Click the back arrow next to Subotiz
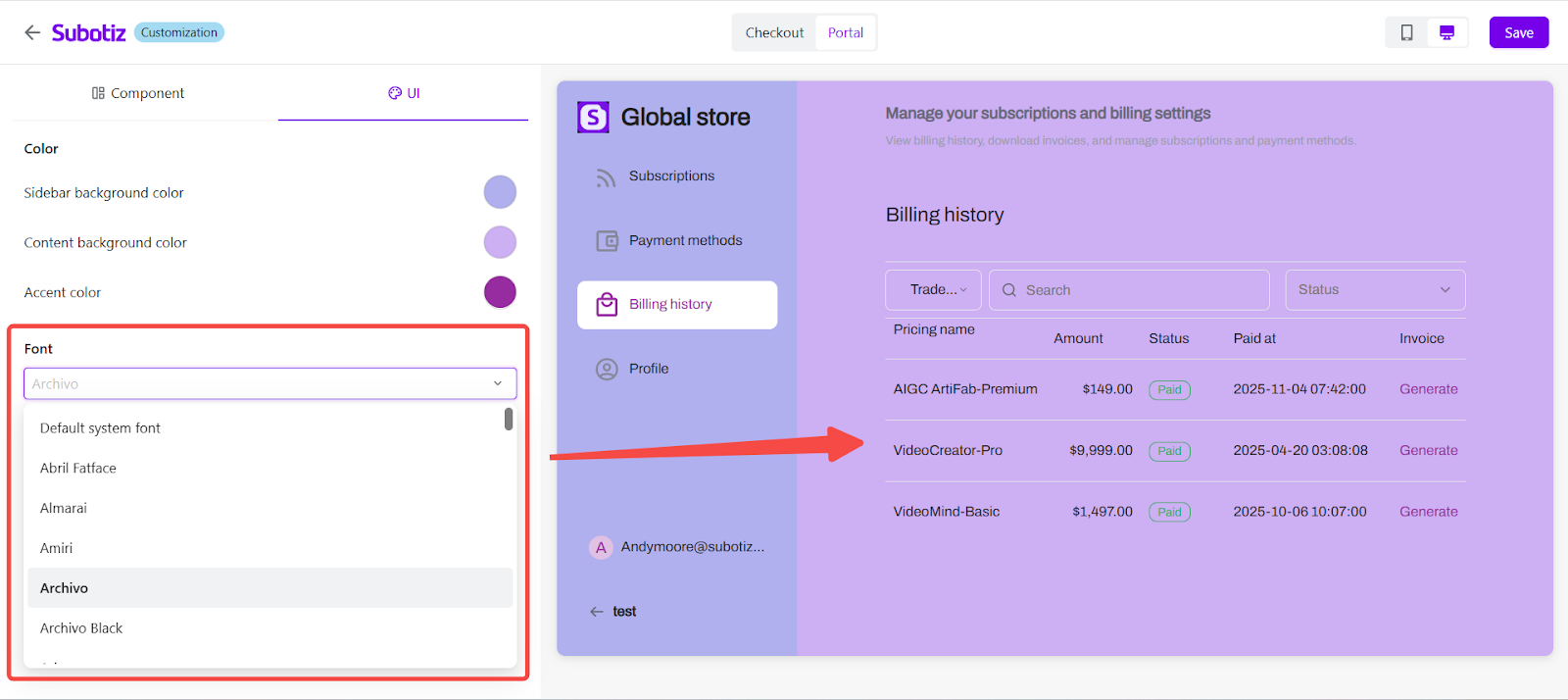Screen dimensions: 1568x700 (32, 32)
